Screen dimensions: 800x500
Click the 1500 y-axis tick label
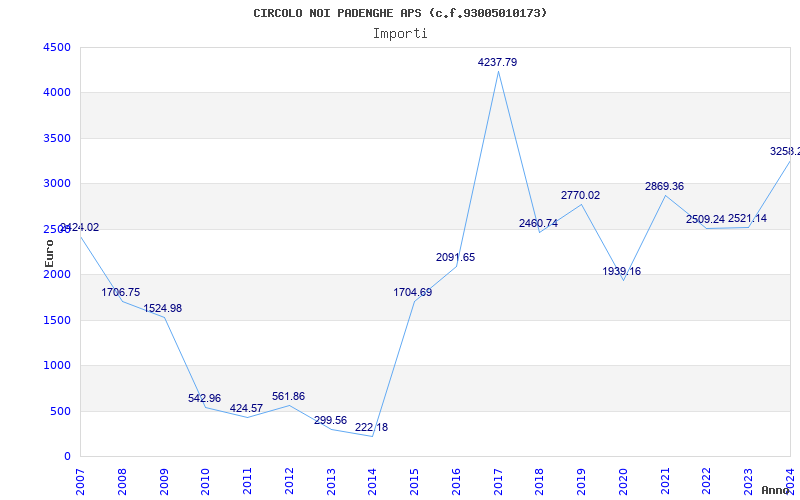[x=57, y=320]
